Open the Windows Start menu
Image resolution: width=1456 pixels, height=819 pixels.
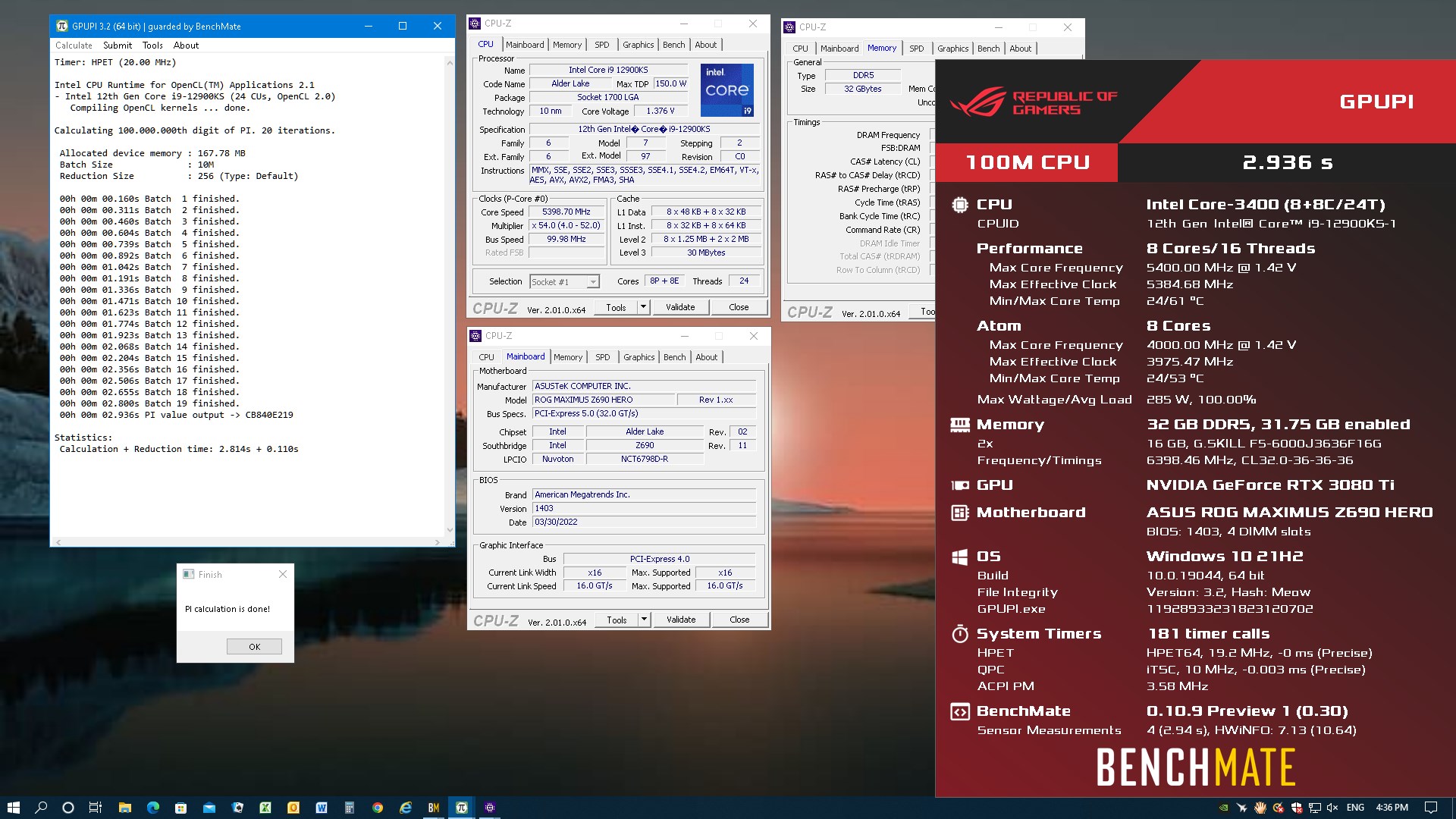coord(13,808)
